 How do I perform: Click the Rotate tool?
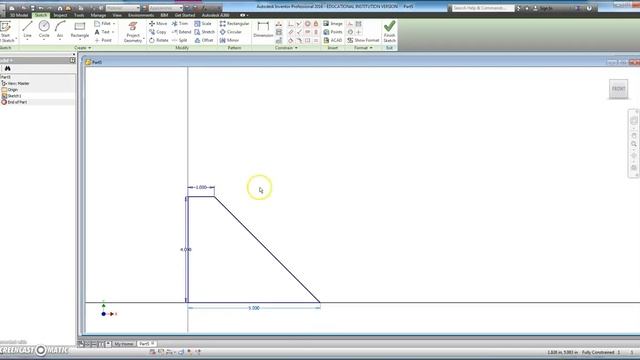(158, 40)
